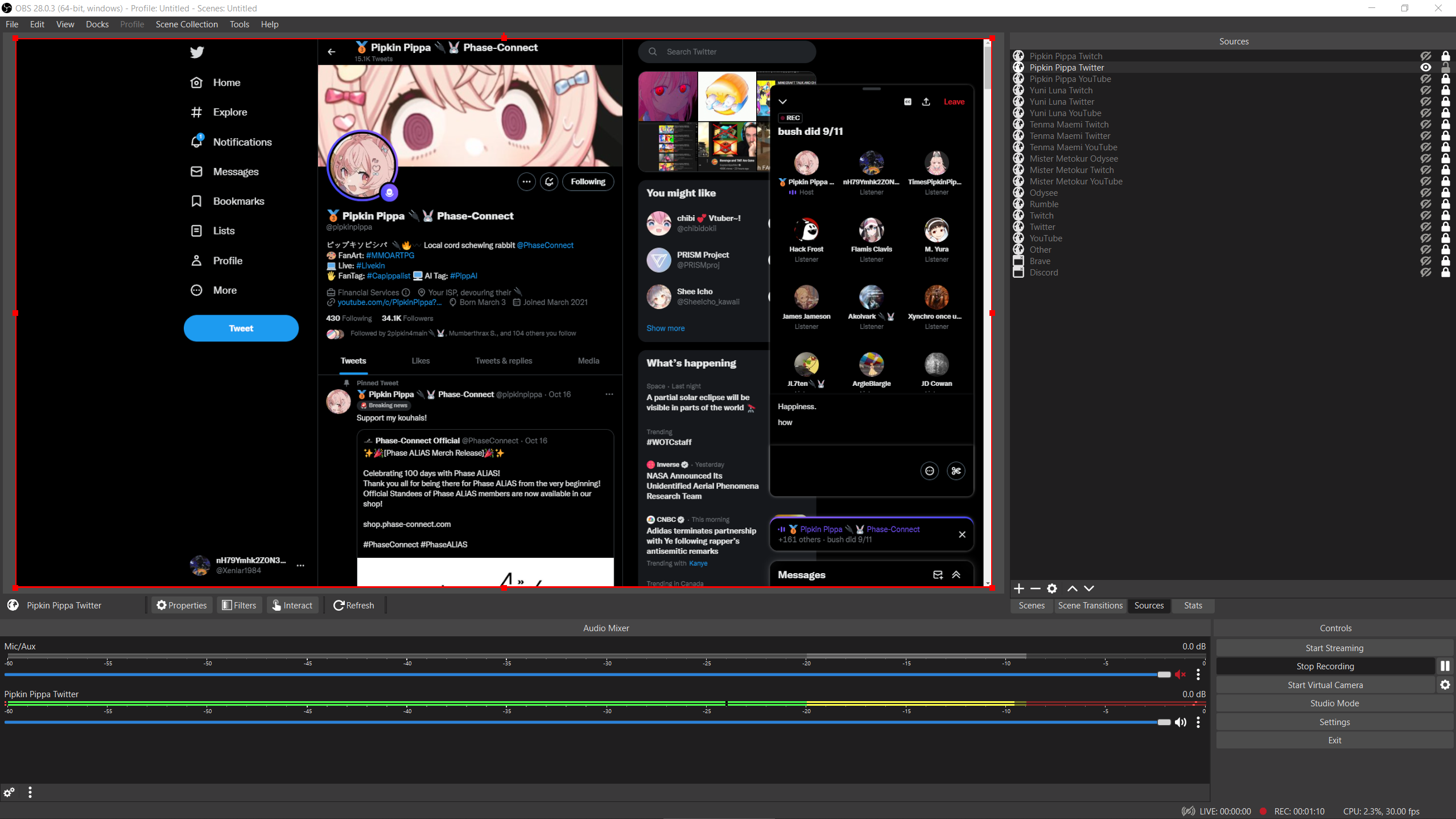
Task: Adjust the Pipkin Pippa Twitter volume slider handle
Action: [x=1164, y=722]
